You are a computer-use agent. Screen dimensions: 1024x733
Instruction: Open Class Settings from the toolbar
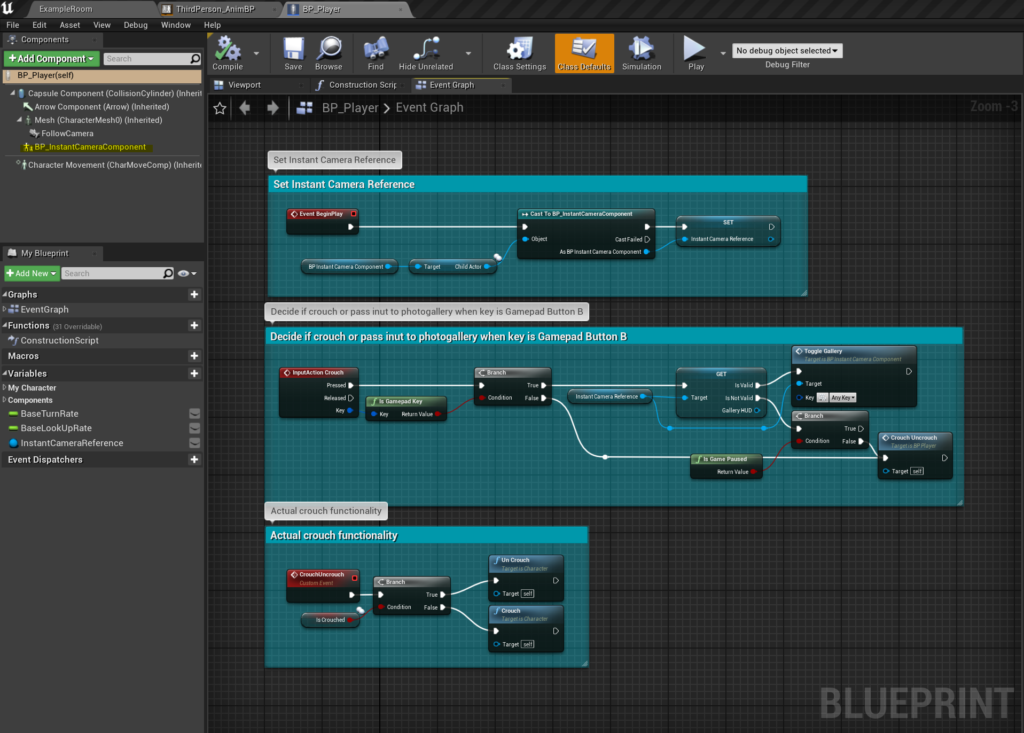(x=519, y=50)
